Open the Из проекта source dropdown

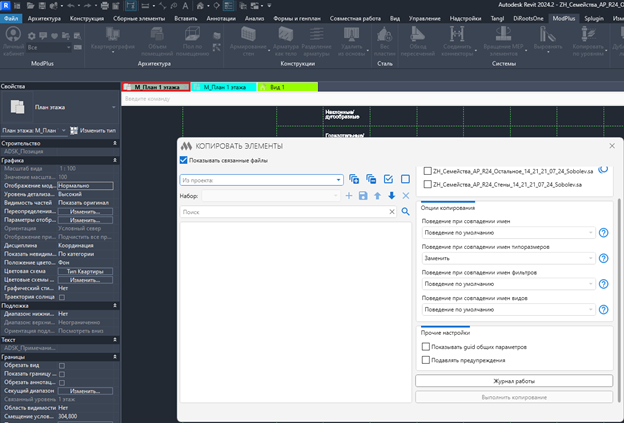pos(261,180)
